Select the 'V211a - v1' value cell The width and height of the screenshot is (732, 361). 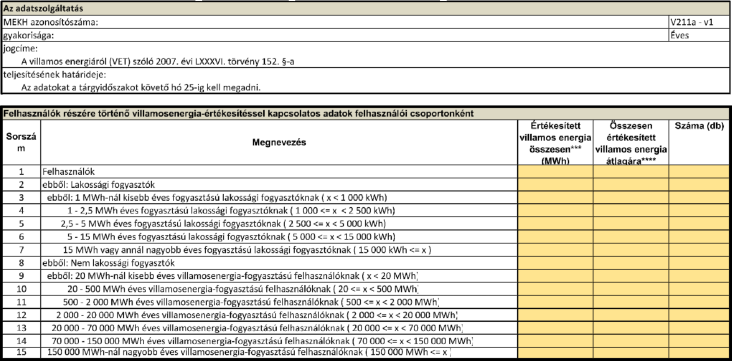point(699,22)
